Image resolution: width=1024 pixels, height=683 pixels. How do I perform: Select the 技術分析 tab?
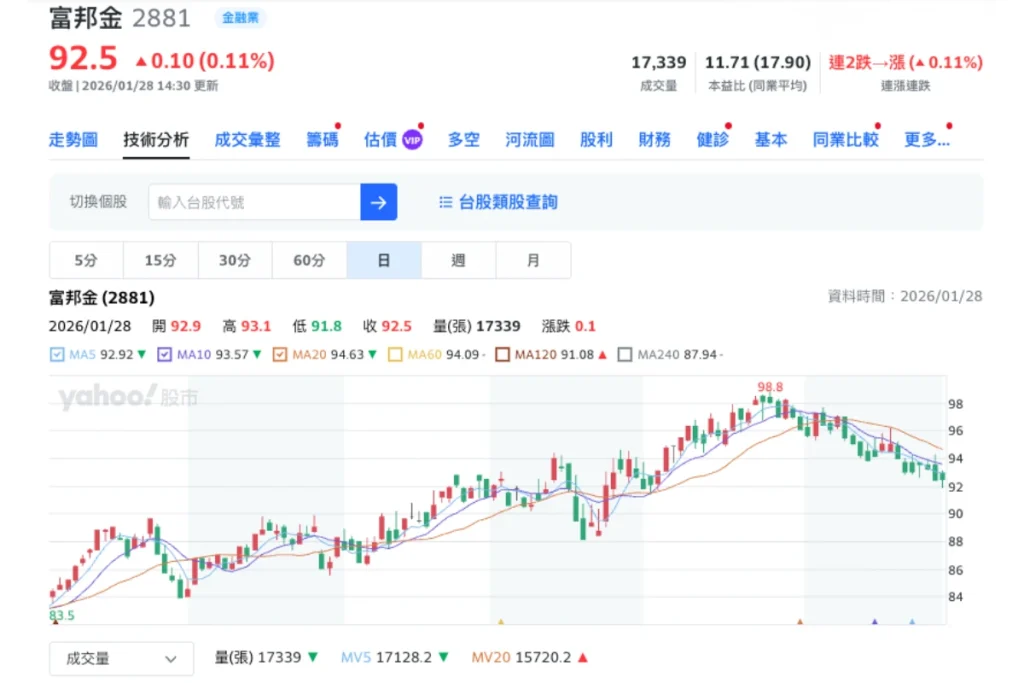coord(156,140)
